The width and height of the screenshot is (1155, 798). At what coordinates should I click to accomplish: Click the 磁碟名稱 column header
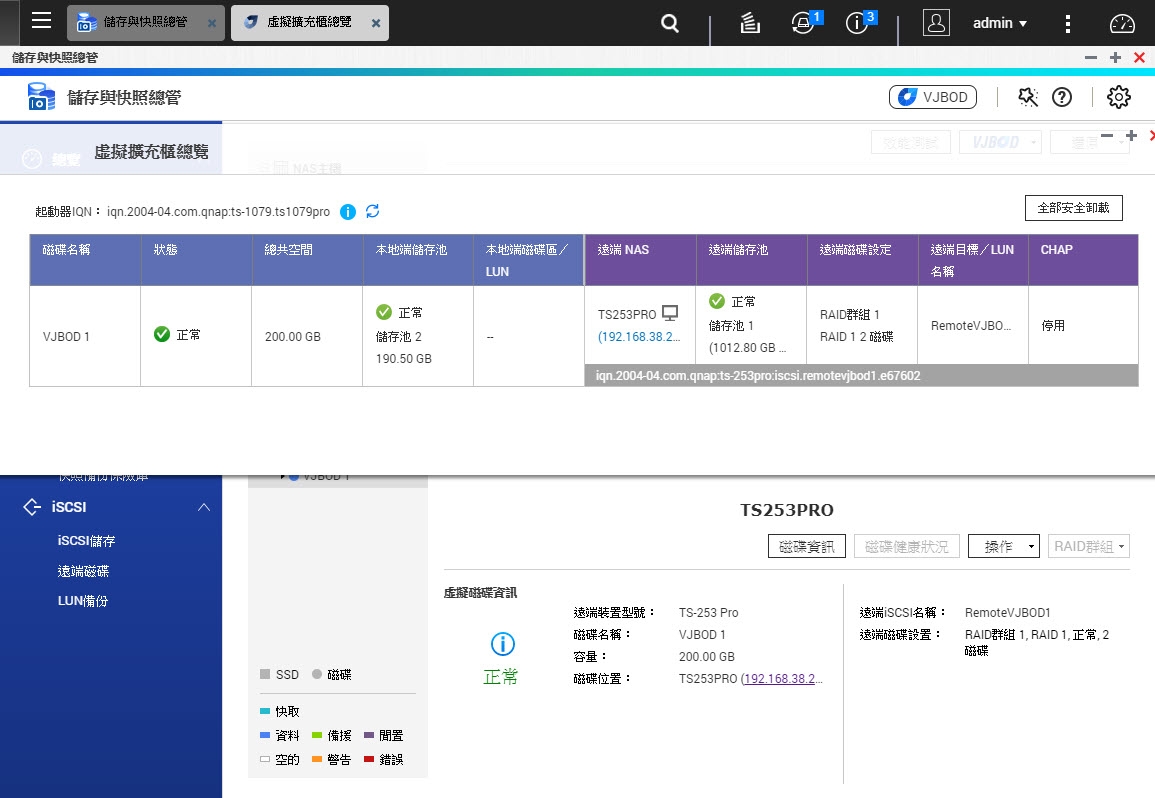tap(85, 260)
